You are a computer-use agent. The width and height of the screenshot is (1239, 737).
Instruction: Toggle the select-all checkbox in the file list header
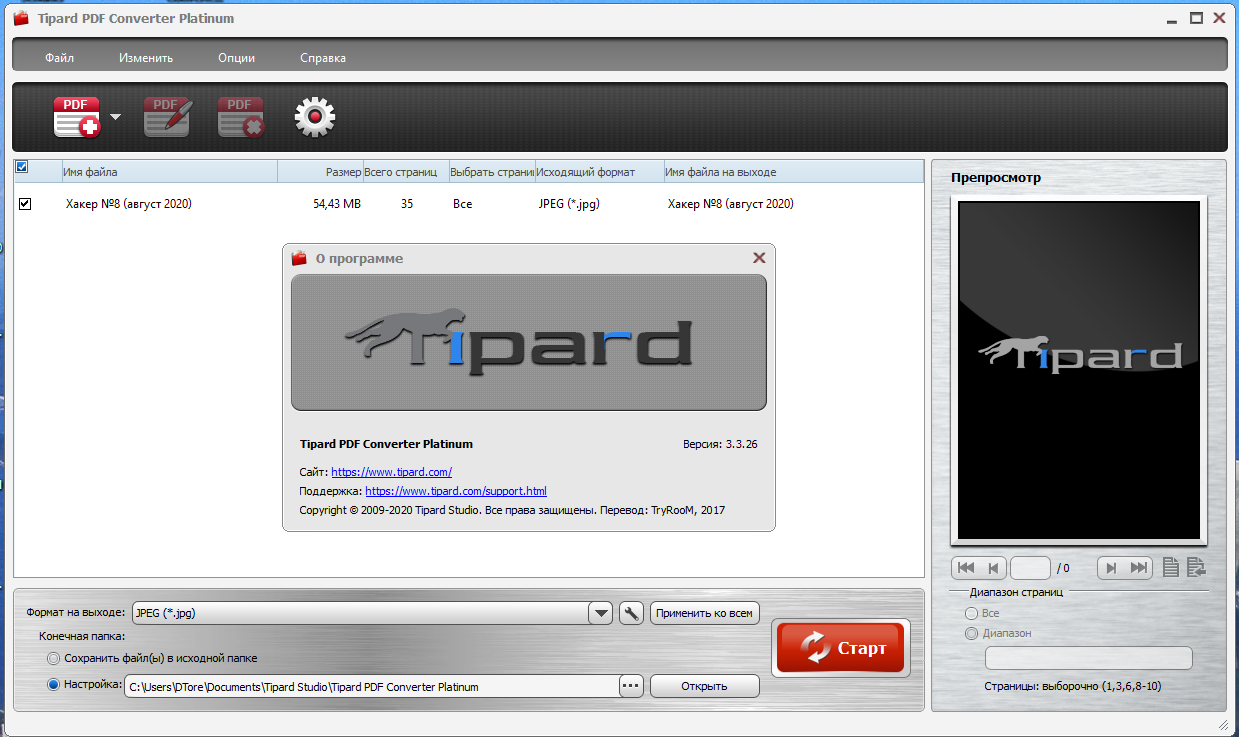click(x=22, y=167)
